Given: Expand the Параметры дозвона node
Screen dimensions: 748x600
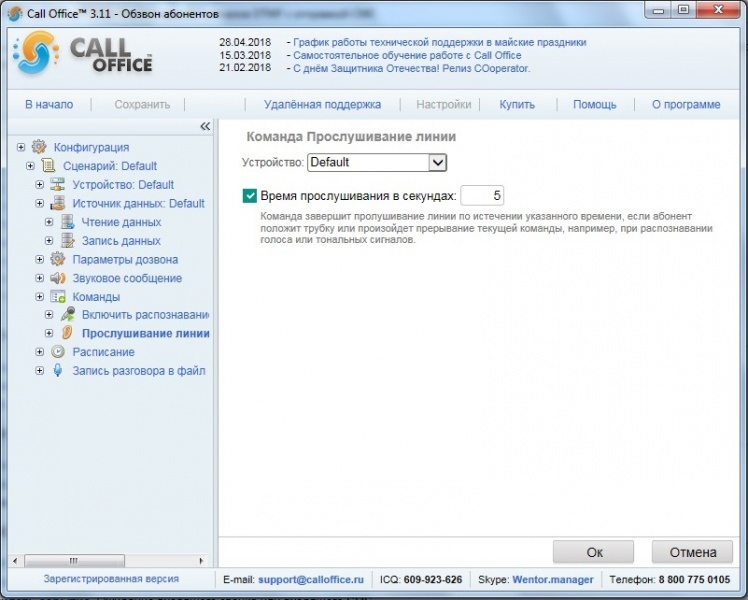Looking at the screenshot, I should click(x=40, y=259).
